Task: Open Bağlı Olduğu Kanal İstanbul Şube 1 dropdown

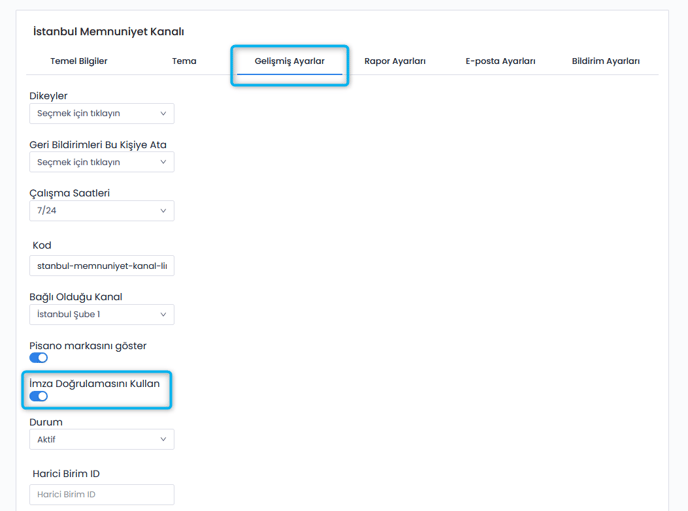Action: [x=101, y=315]
